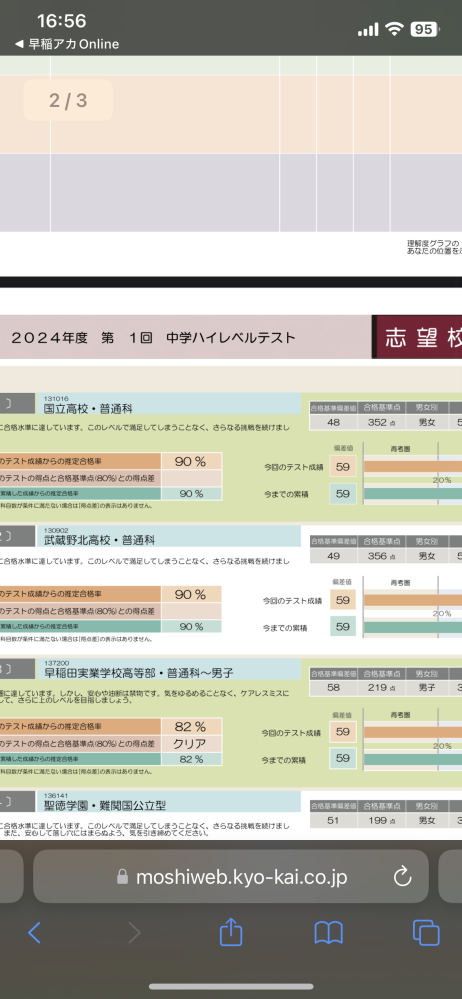Tap 早稲田実業 gender cell 男子
The image size is (462, 999).
pyautogui.click(x=427, y=687)
